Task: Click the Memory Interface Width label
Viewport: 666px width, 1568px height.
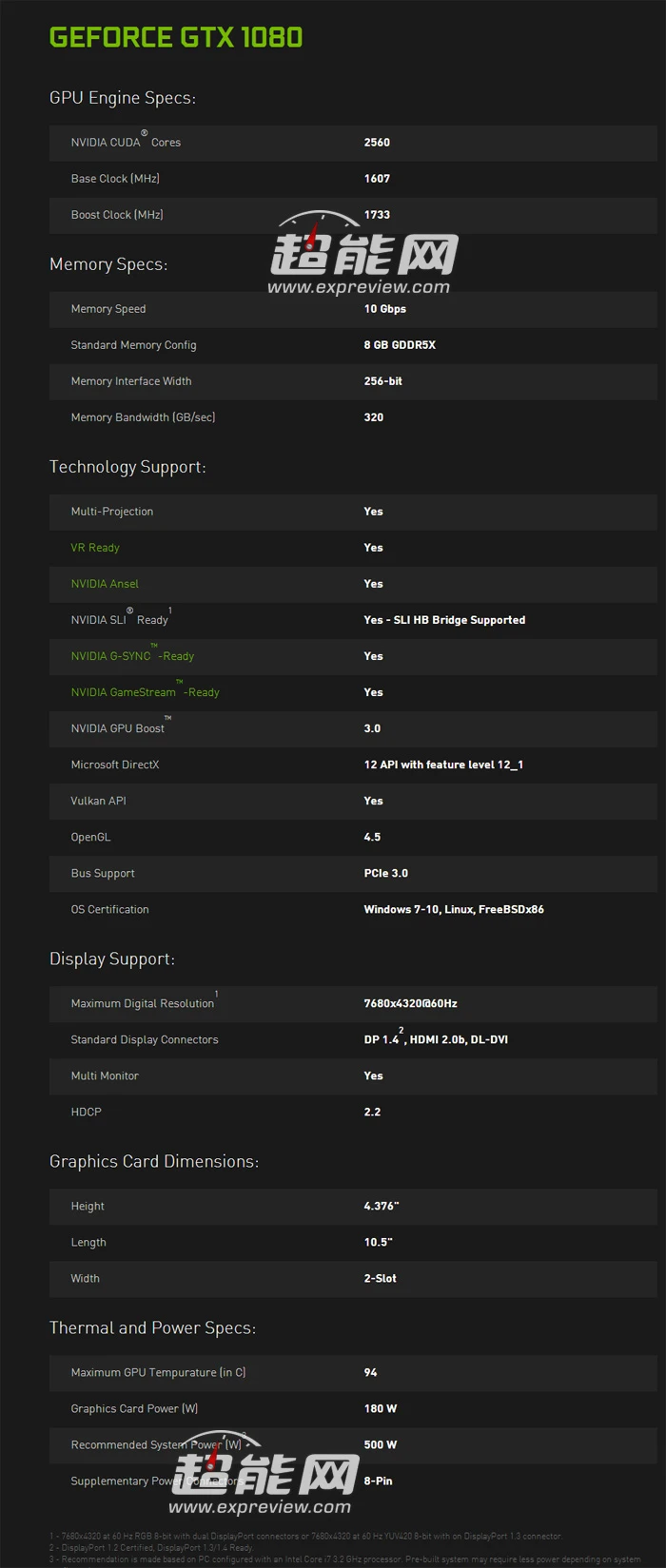Action: click(x=131, y=381)
